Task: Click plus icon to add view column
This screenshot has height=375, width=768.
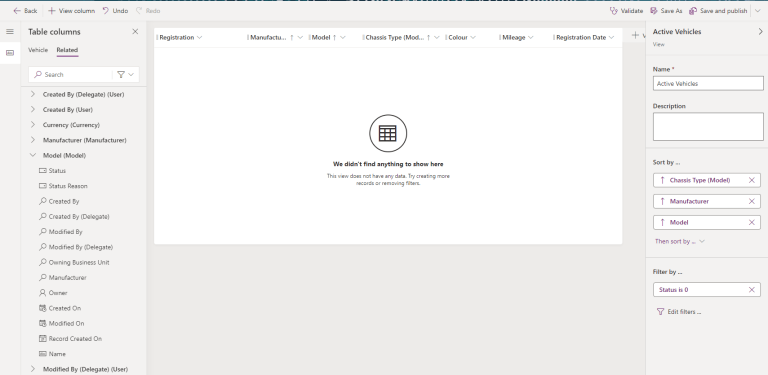Action: 635,35
